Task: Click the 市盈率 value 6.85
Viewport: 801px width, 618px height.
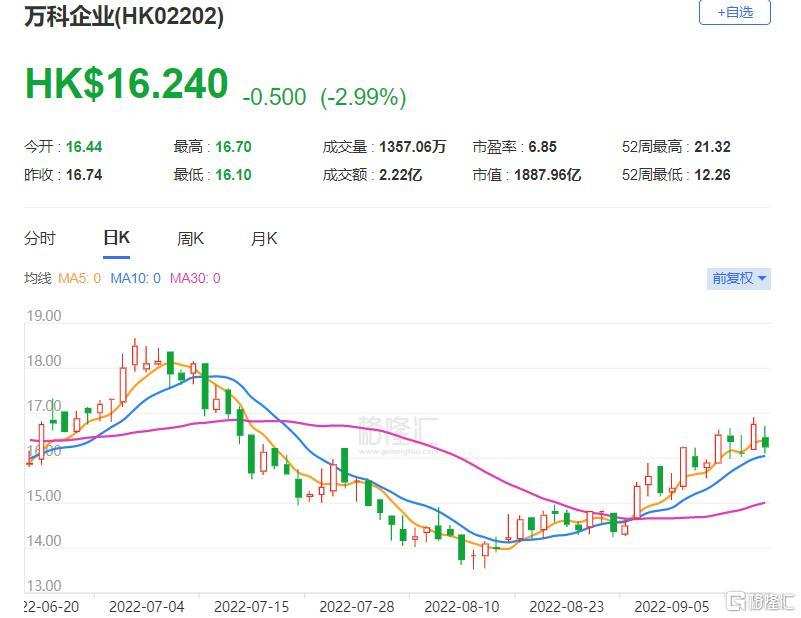Action: (x=543, y=147)
